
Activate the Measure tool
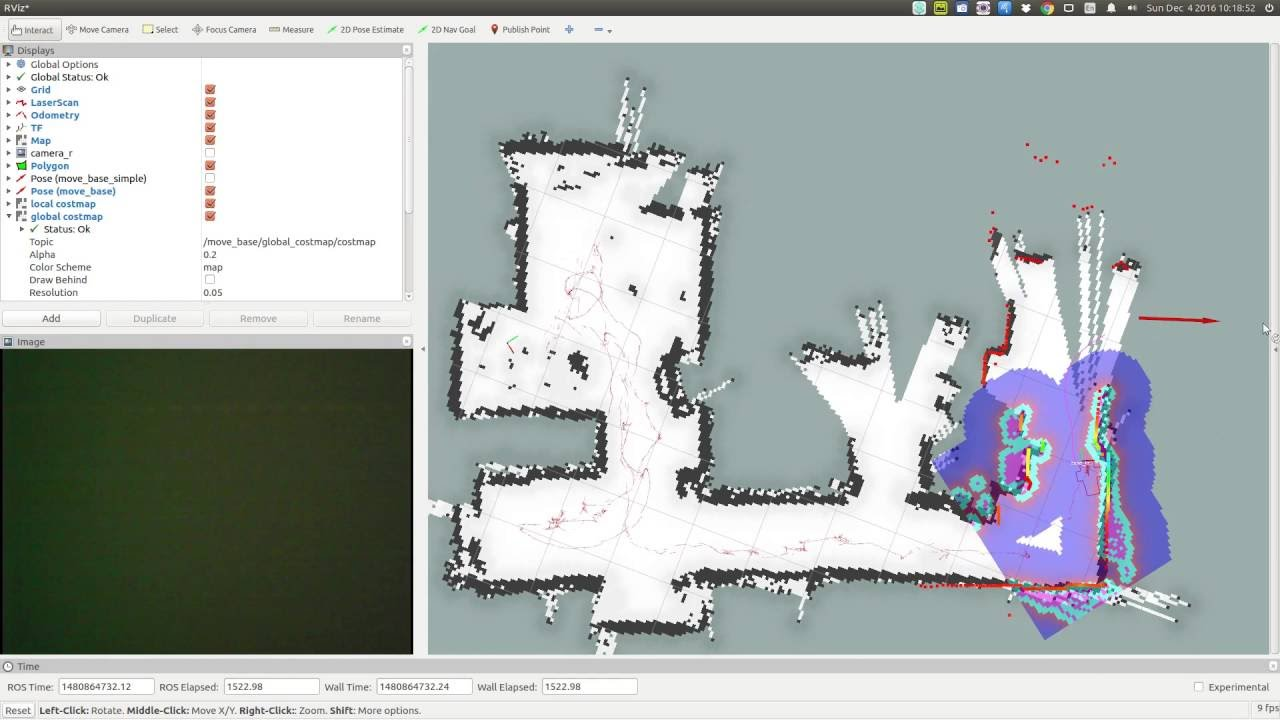point(291,30)
